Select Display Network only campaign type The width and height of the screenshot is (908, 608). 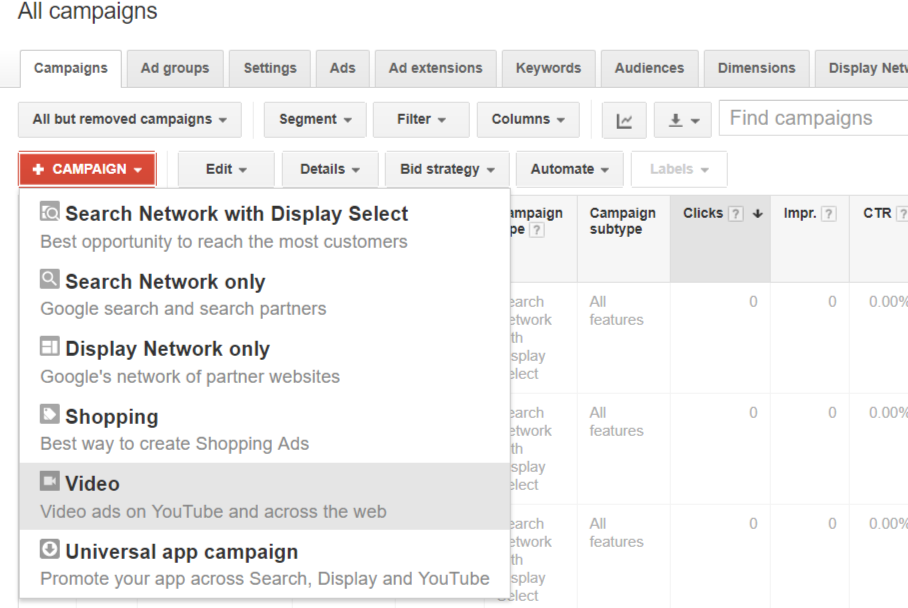tap(265, 361)
